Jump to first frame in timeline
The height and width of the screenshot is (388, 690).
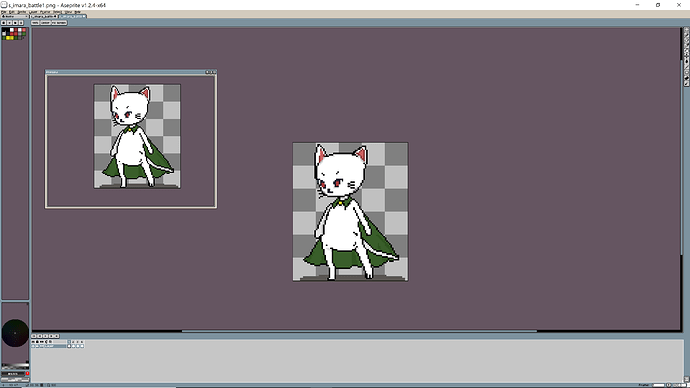(34, 336)
